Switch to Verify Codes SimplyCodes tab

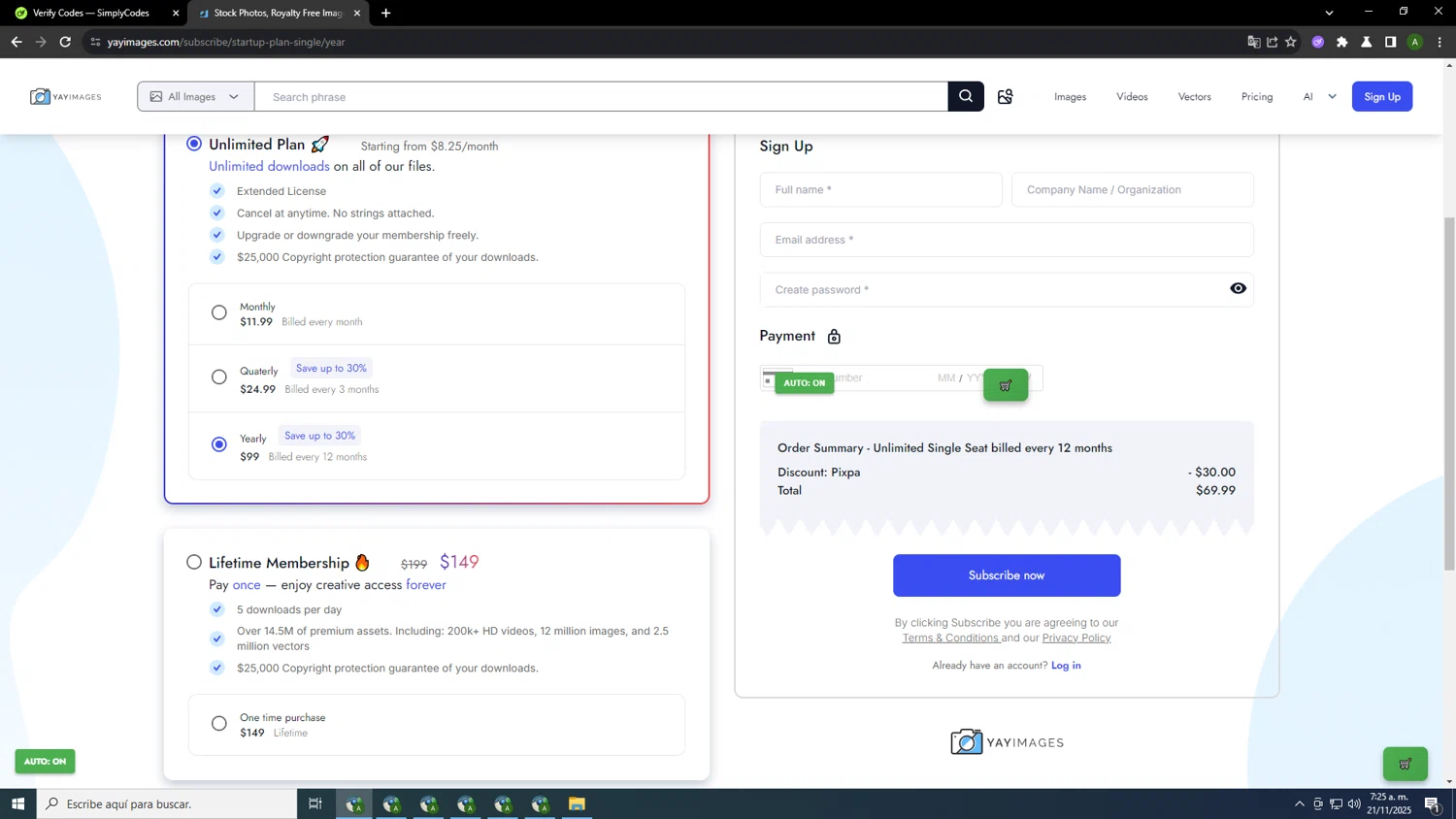coord(91,13)
